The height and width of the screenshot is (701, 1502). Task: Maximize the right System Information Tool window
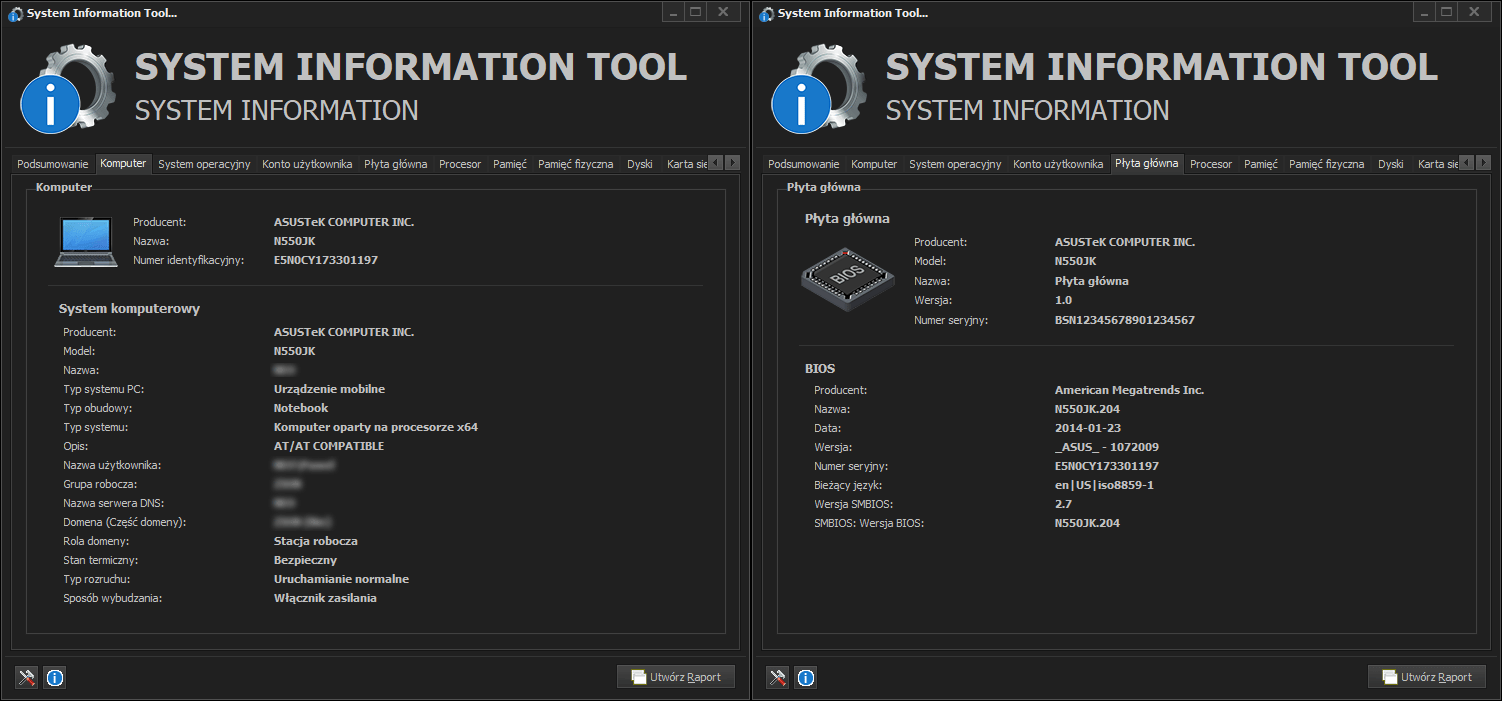coord(1447,11)
